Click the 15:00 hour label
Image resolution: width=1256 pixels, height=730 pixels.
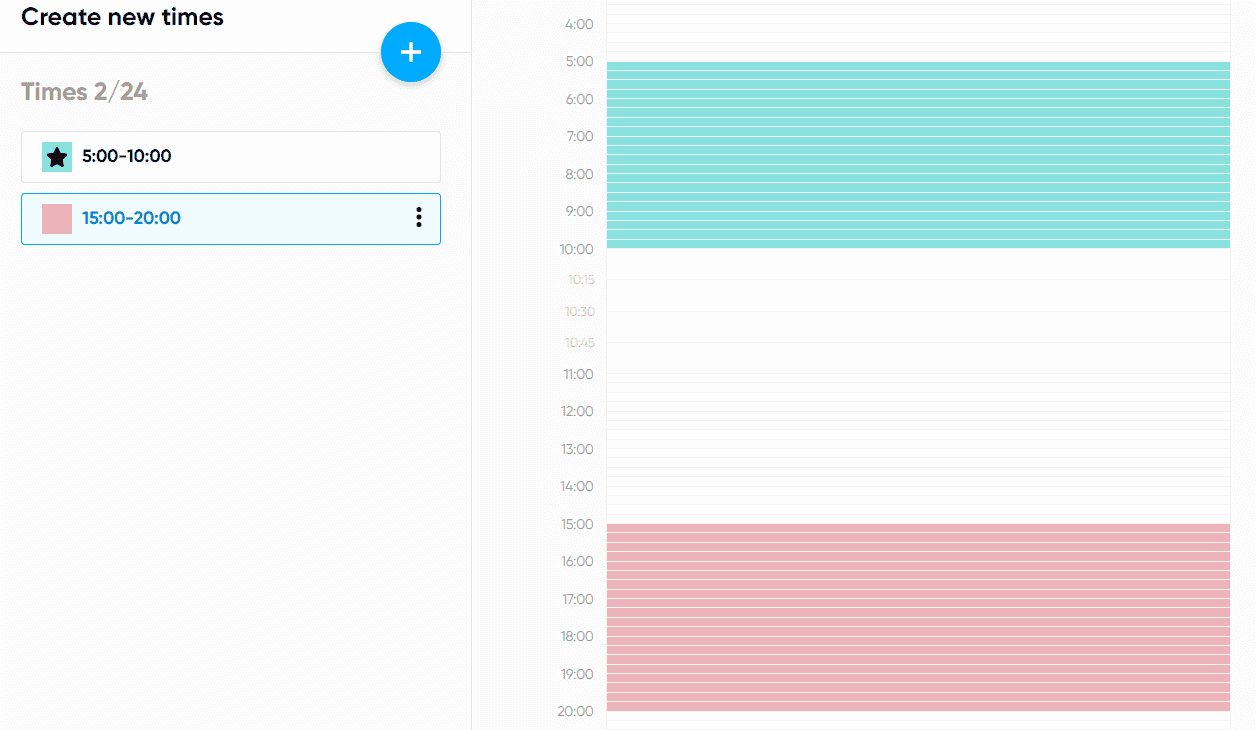tap(578, 524)
